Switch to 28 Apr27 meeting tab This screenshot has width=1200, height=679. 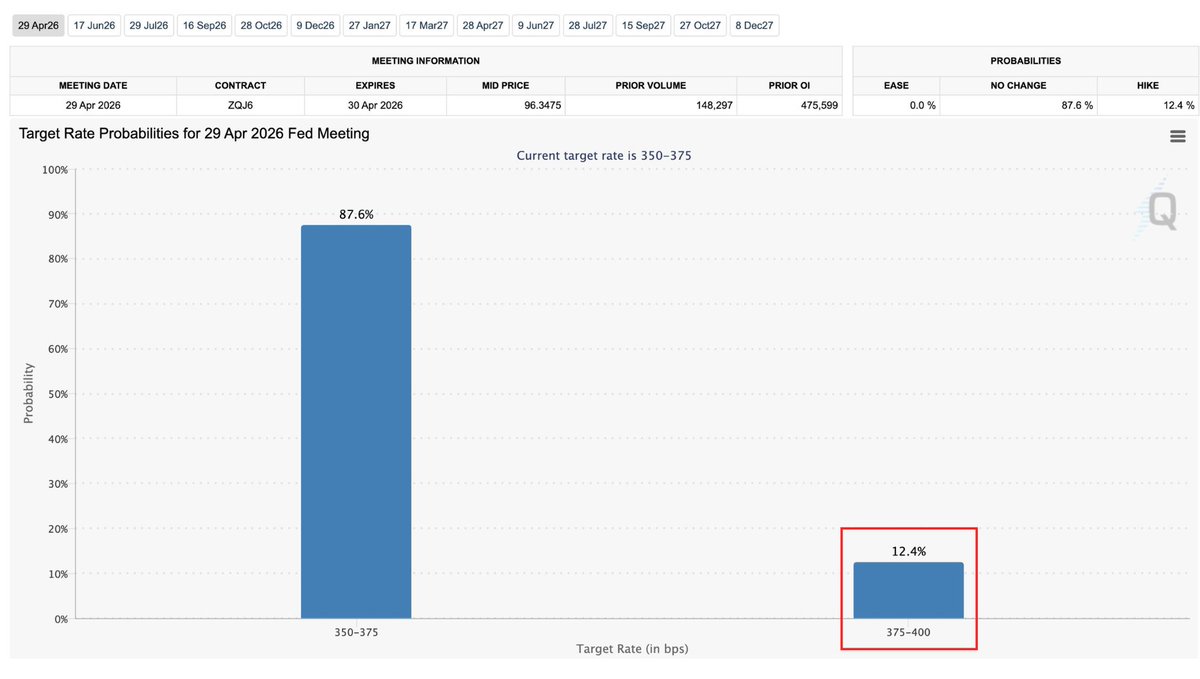tap(482, 26)
